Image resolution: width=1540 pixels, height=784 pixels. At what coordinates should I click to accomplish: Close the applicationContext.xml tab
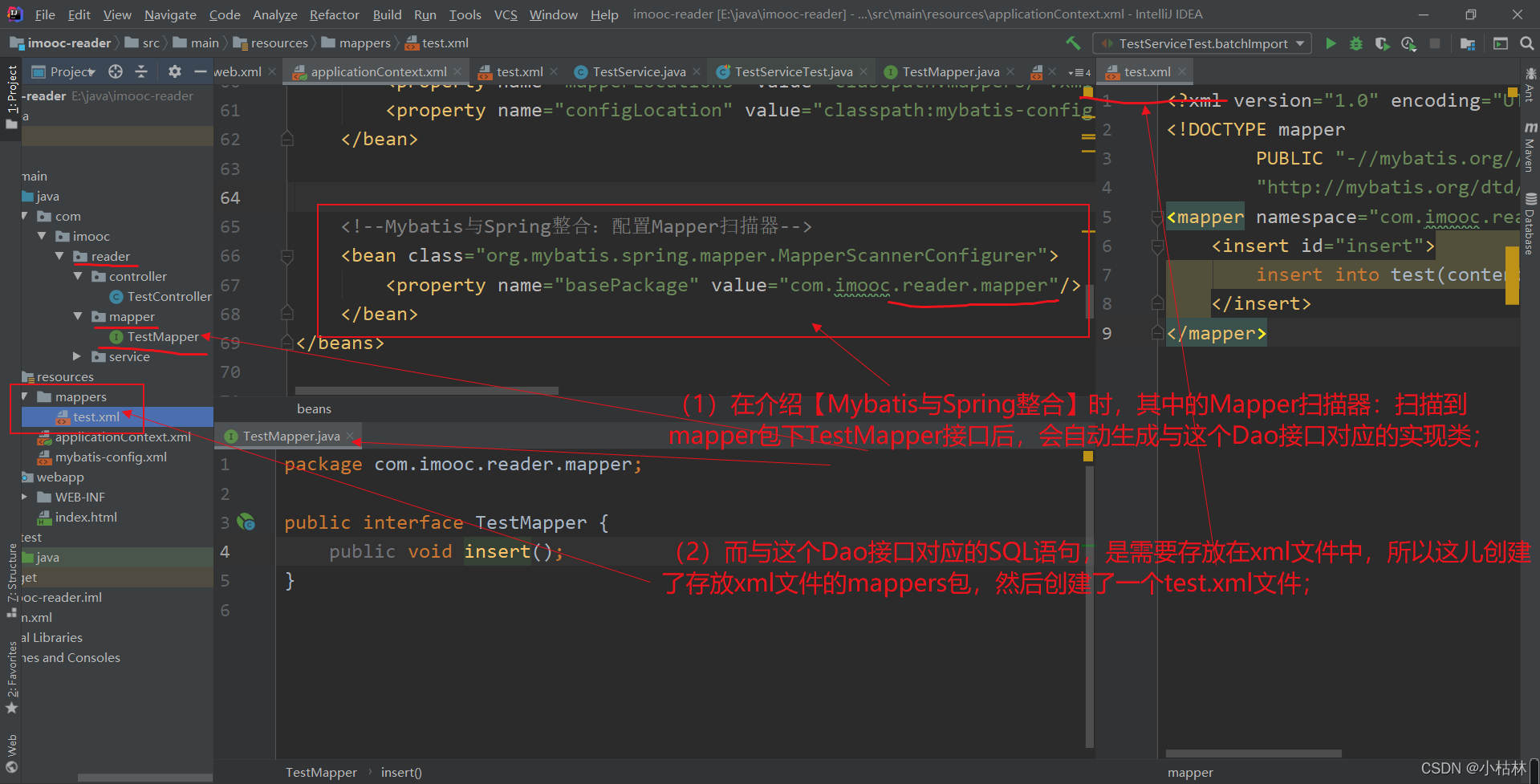click(x=457, y=71)
